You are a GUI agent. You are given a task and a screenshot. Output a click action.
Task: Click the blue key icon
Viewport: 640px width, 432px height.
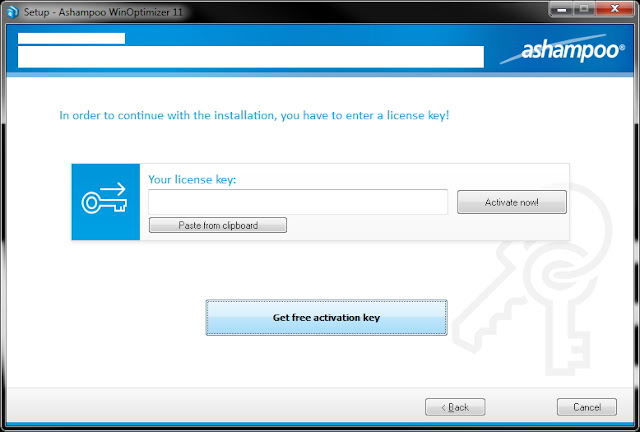click(105, 202)
